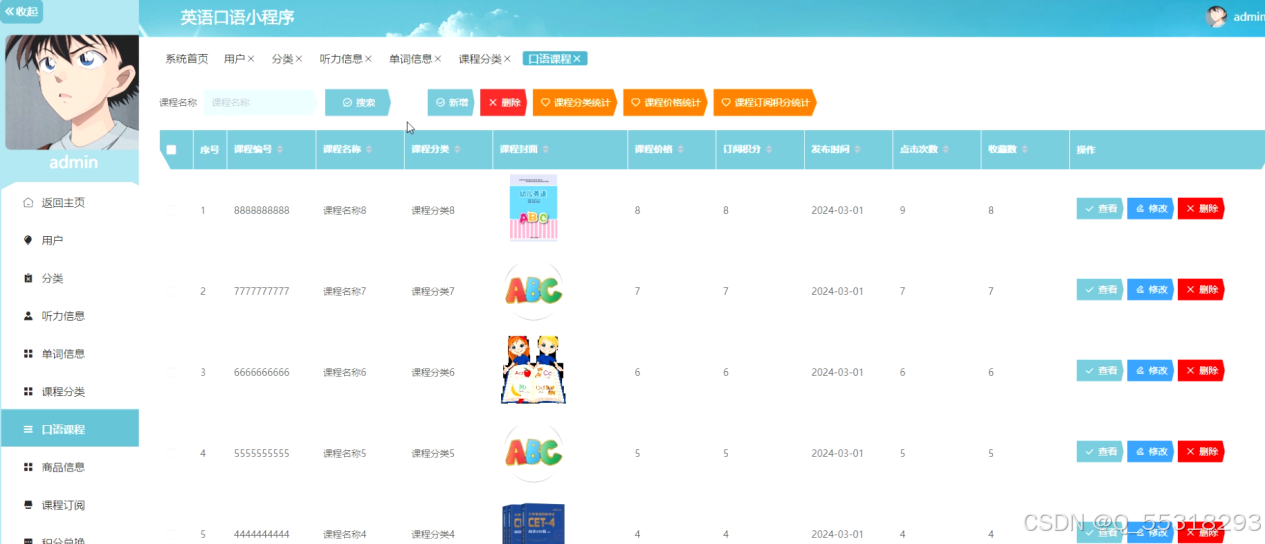The image size is (1265, 544).
Task: Open 课程价格统计 statistics
Action: coord(665,102)
